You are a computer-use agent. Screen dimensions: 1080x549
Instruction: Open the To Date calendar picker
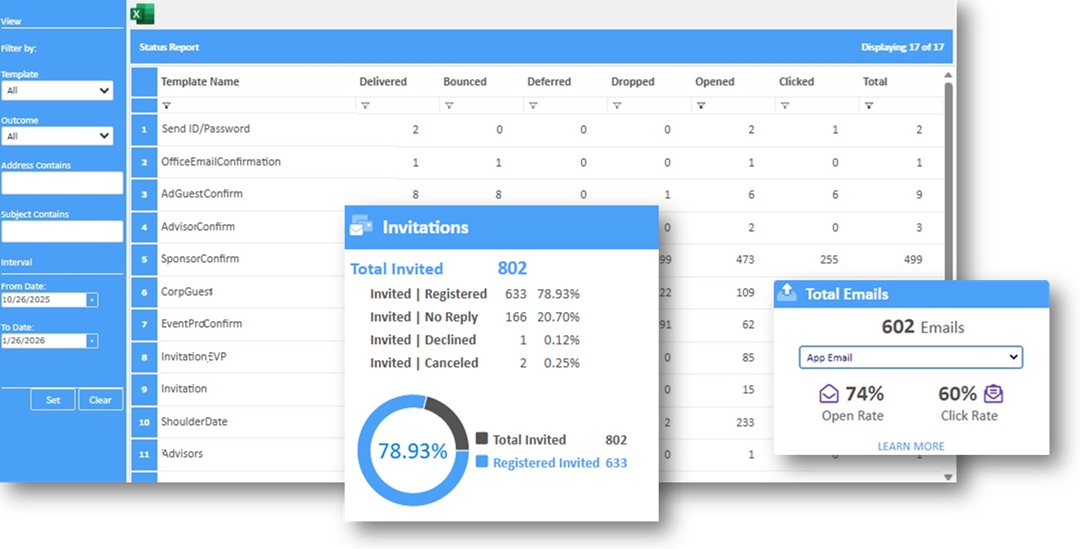[92, 341]
